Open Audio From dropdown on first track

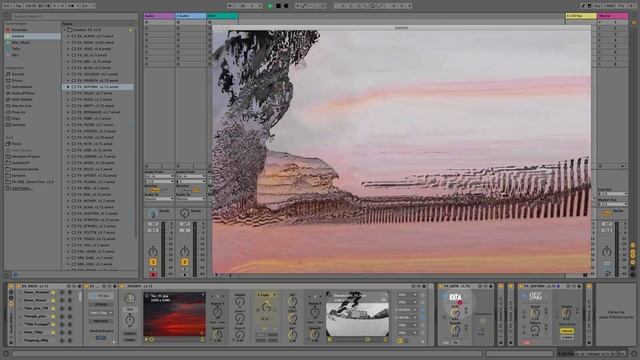pos(159,176)
